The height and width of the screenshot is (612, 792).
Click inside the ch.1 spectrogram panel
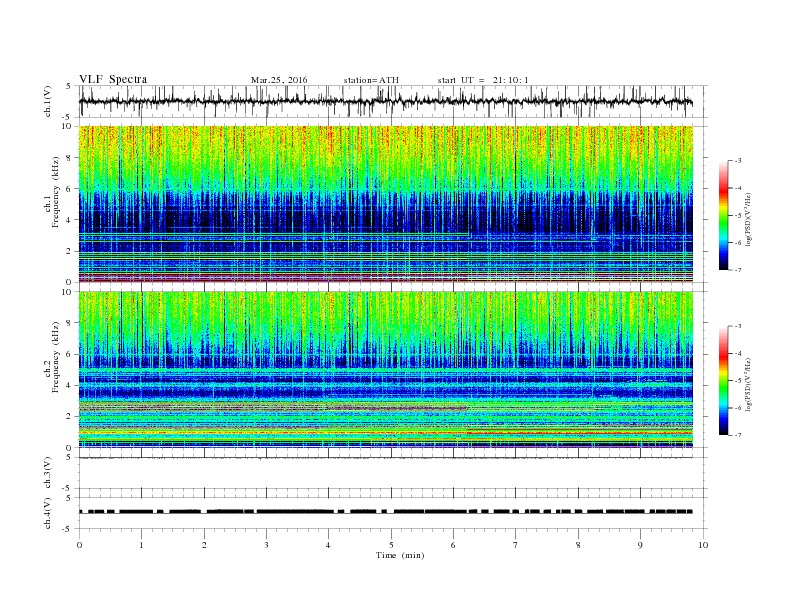(386, 204)
